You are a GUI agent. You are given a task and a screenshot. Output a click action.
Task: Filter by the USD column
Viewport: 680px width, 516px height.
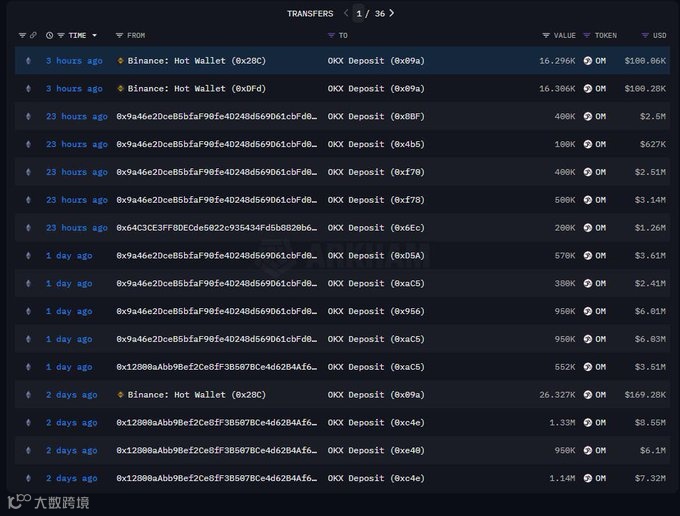[x=645, y=36]
